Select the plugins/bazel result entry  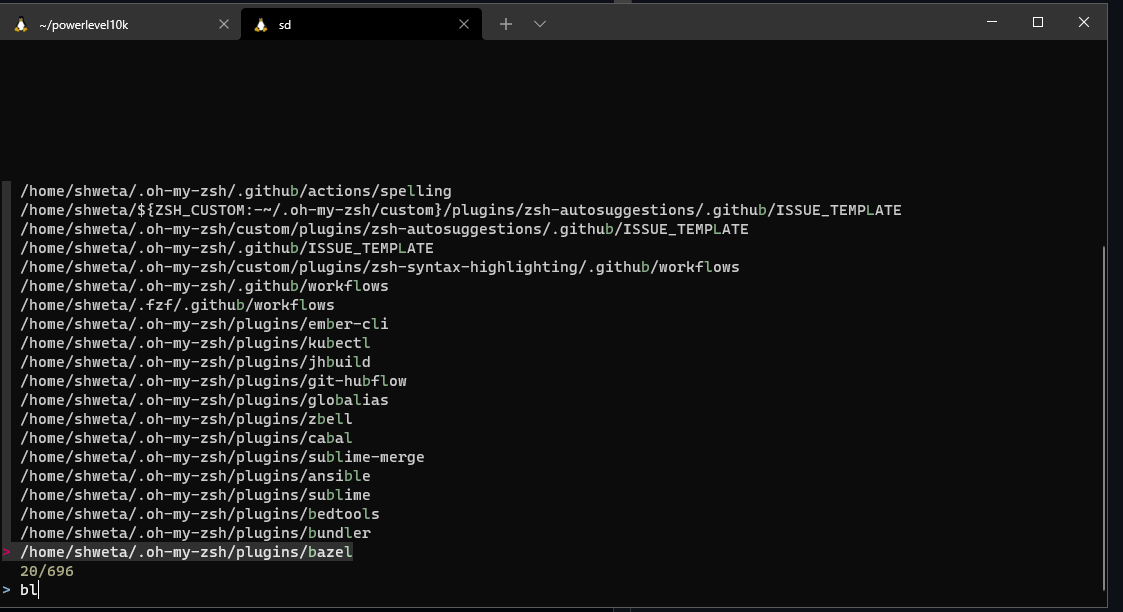pyautogui.click(x=186, y=552)
